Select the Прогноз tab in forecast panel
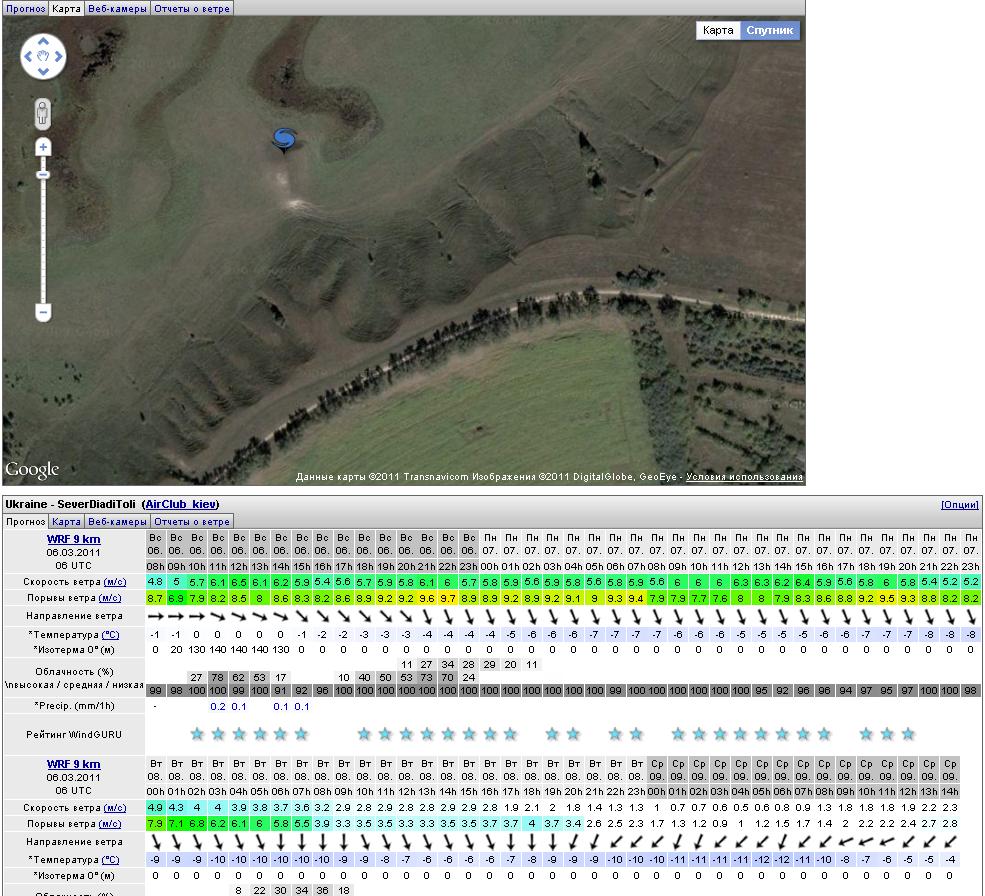The width and height of the screenshot is (985, 896). click(25, 521)
